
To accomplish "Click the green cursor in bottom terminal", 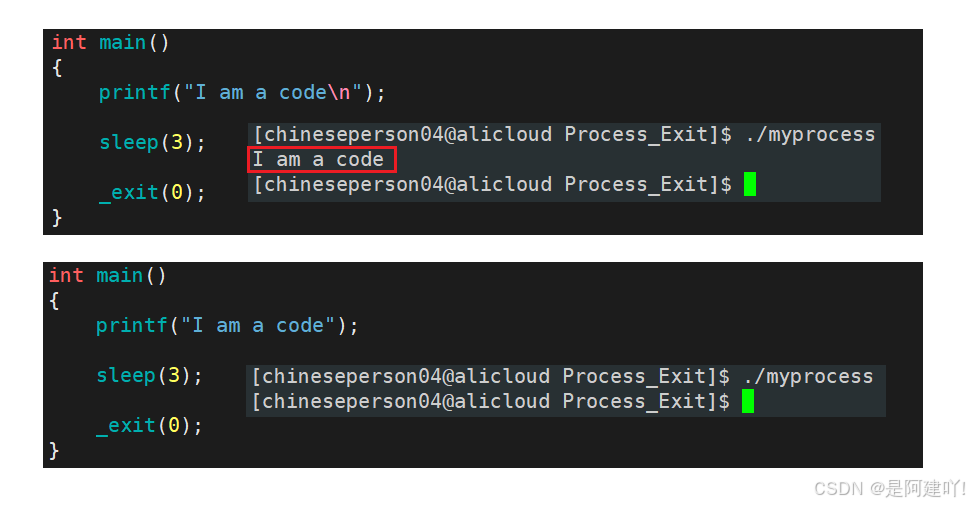I will coord(748,401).
